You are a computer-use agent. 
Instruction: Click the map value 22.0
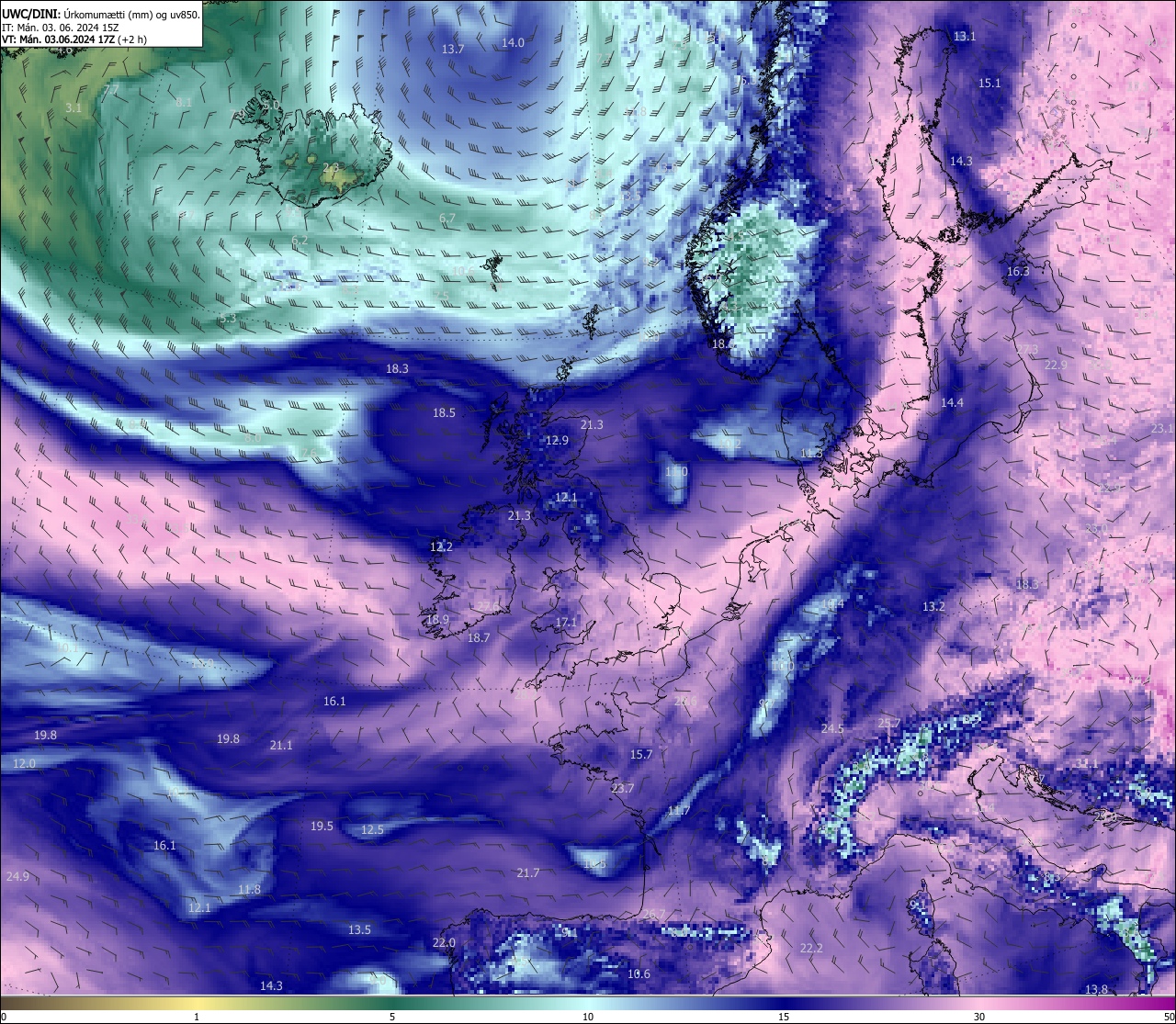point(443,942)
